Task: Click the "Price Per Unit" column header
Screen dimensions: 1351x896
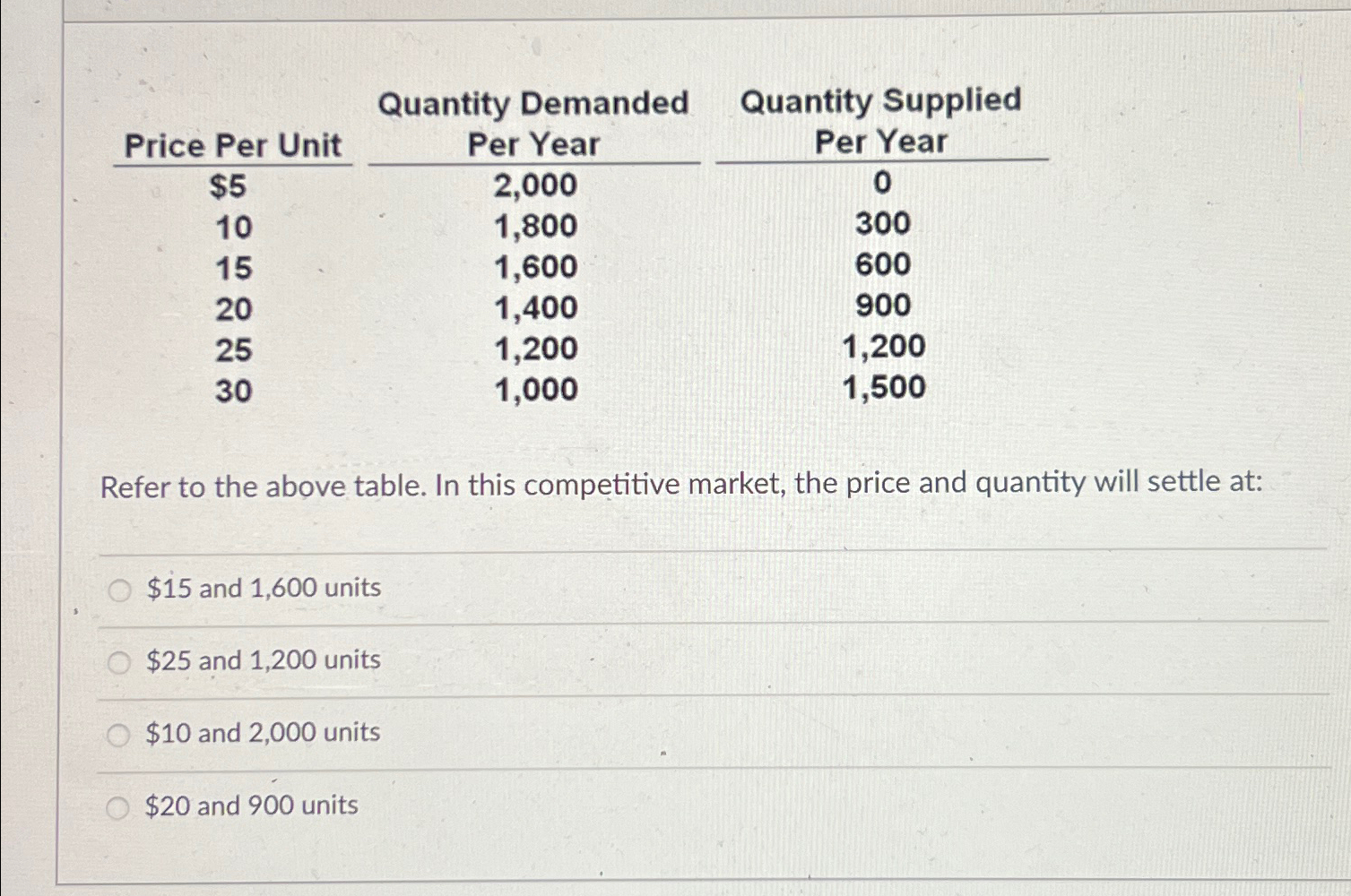Action: 233,146
